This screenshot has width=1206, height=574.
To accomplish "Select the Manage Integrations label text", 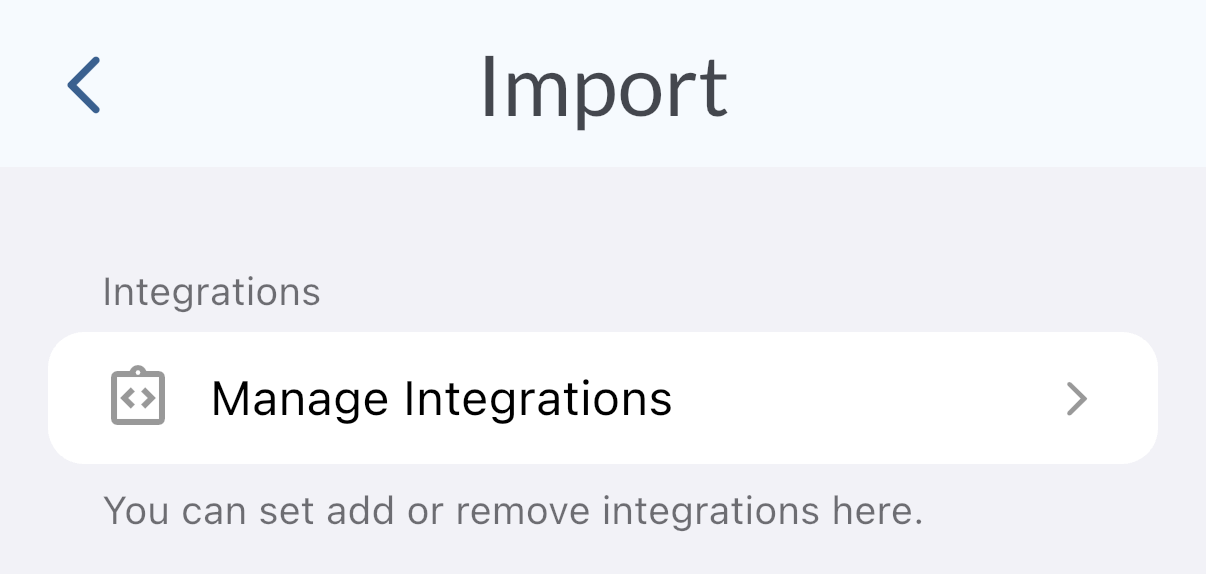I will pyautogui.click(x=441, y=399).
